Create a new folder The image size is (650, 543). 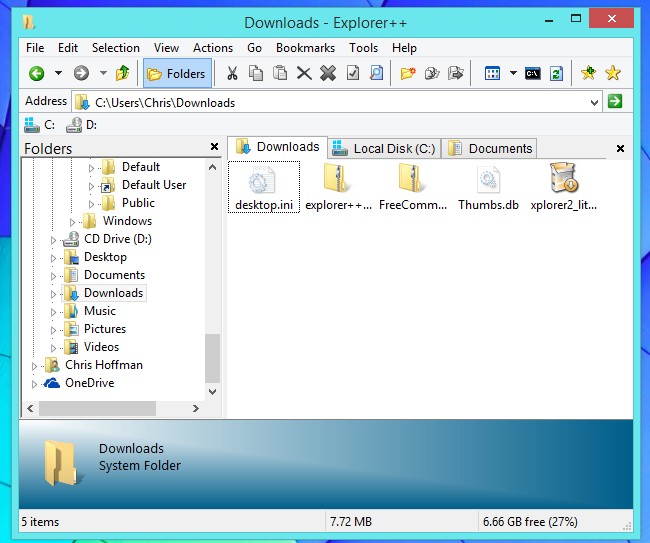coord(408,73)
